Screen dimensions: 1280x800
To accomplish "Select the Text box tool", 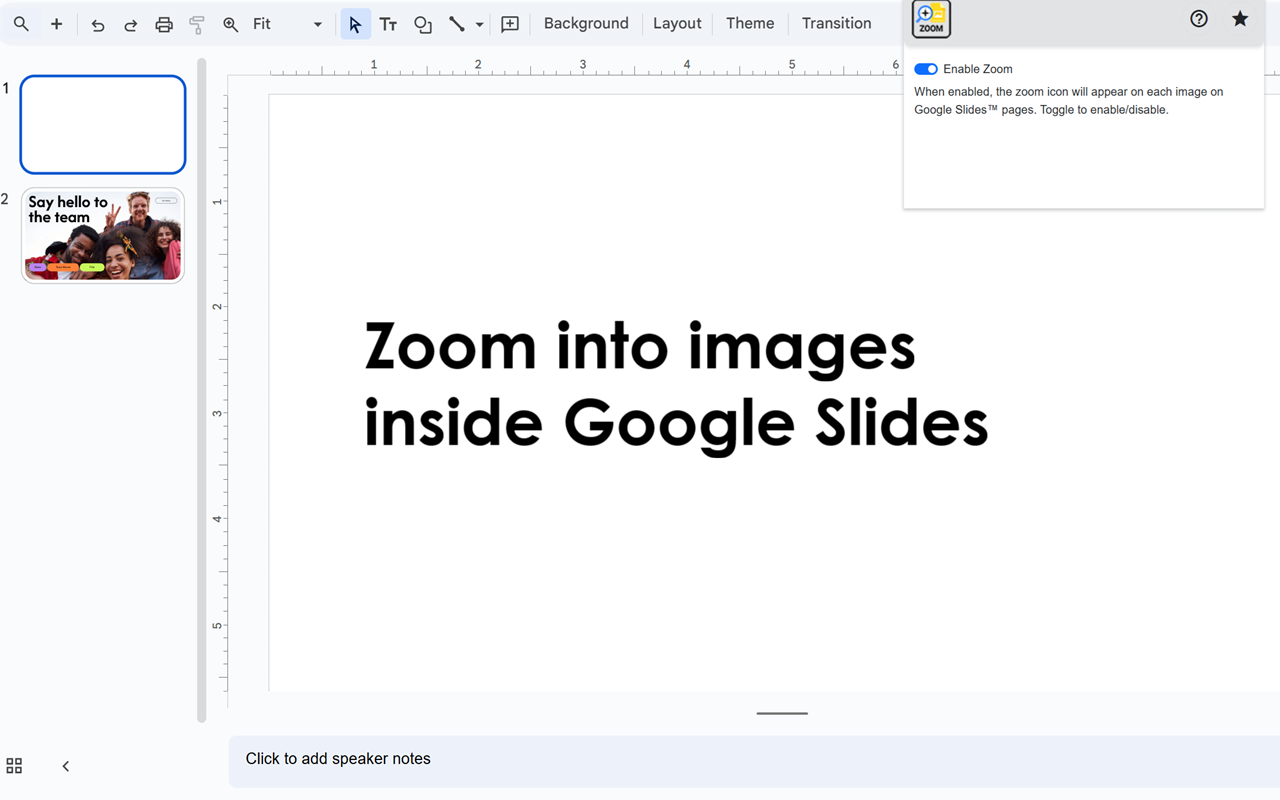I will point(389,24).
